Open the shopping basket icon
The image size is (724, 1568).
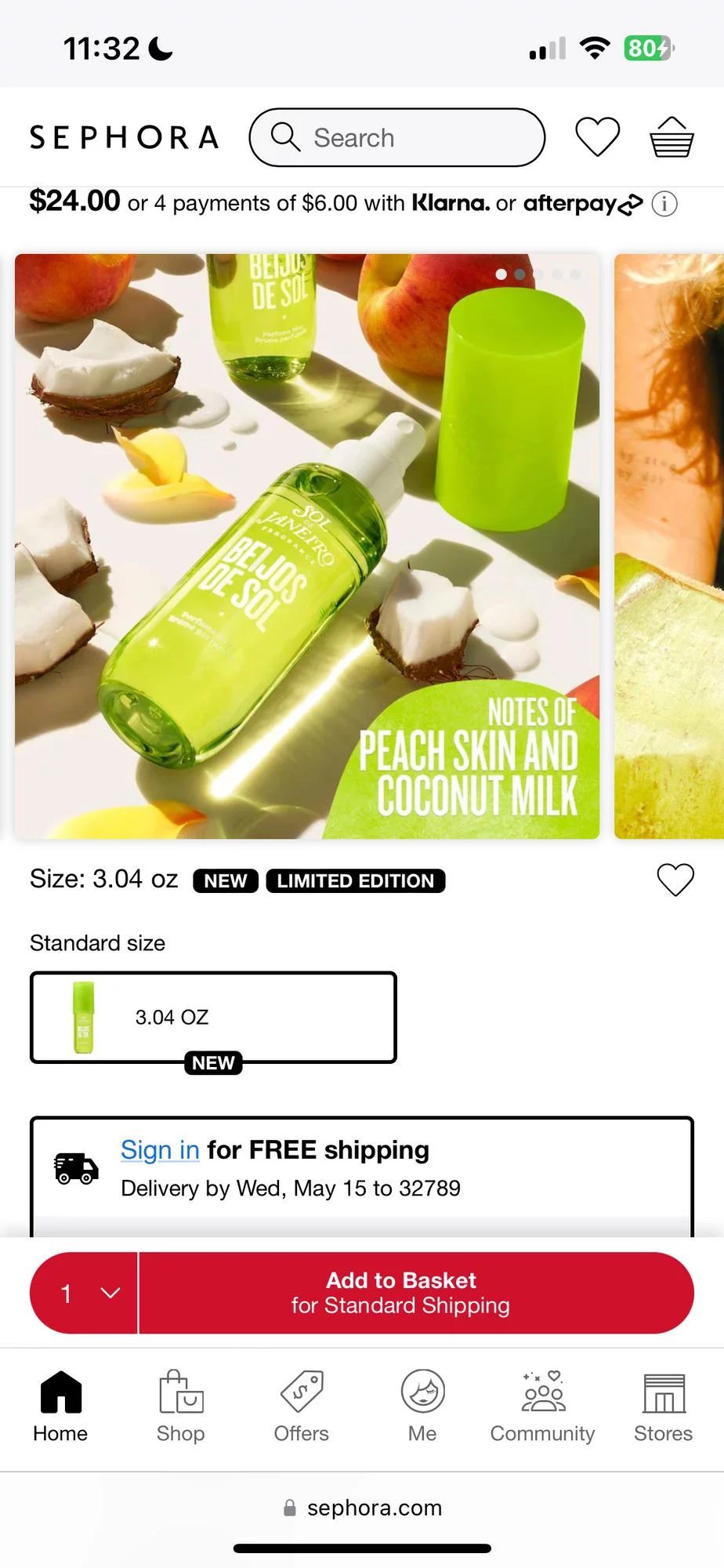point(672,137)
